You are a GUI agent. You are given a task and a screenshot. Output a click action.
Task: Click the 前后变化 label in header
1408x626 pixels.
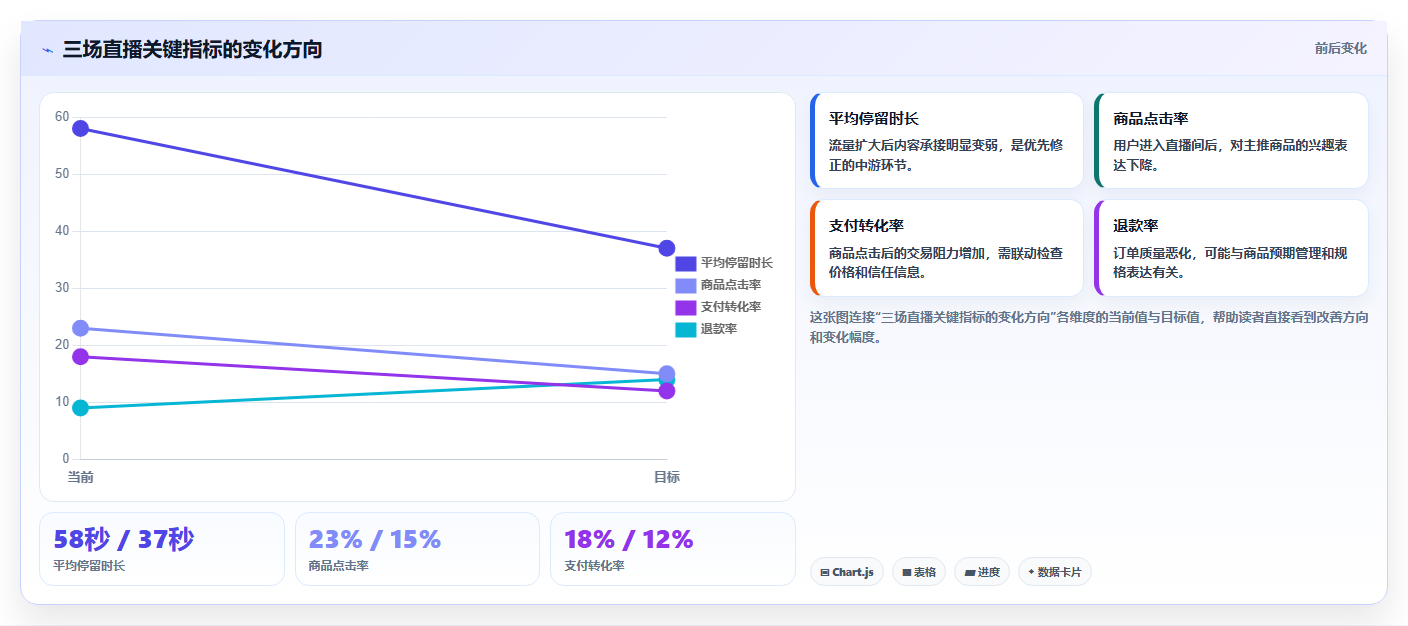(x=1340, y=48)
